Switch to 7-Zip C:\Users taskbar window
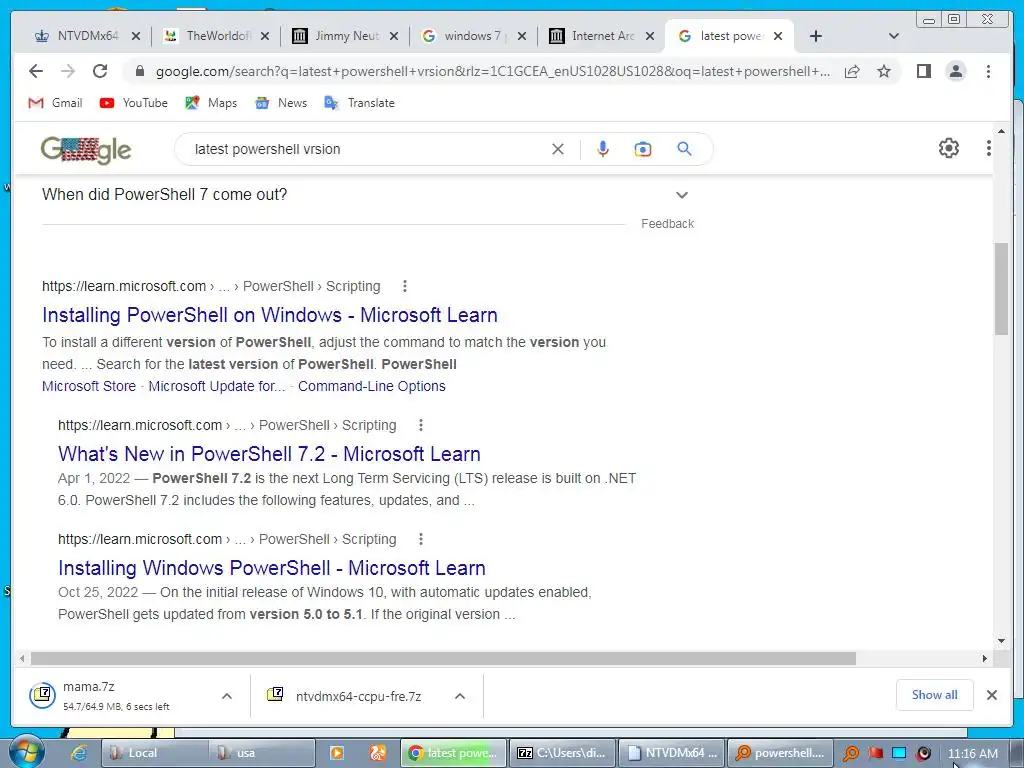The image size is (1024, 768). tap(563, 753)
